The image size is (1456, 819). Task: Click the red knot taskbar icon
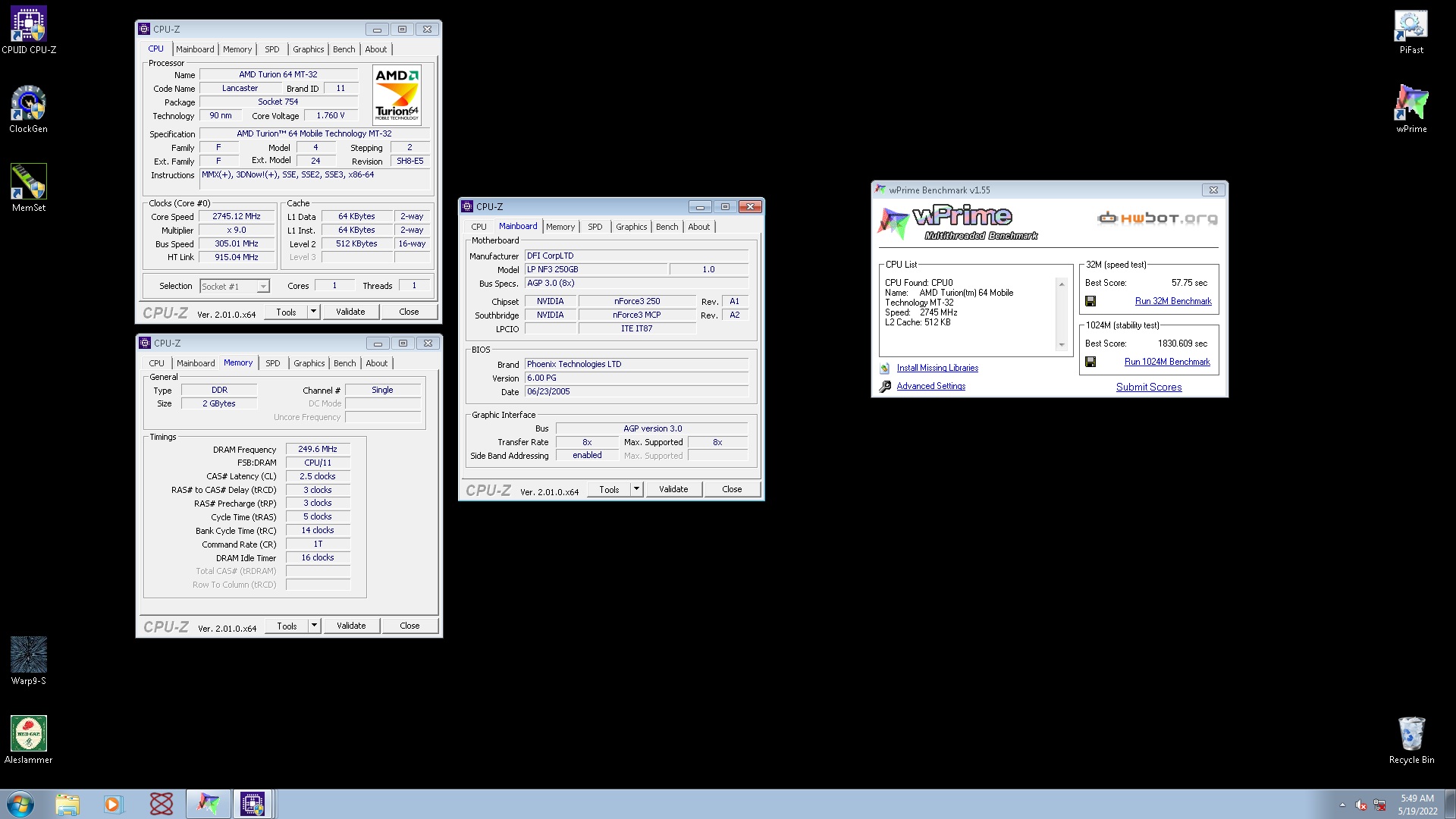click(161, 804)
